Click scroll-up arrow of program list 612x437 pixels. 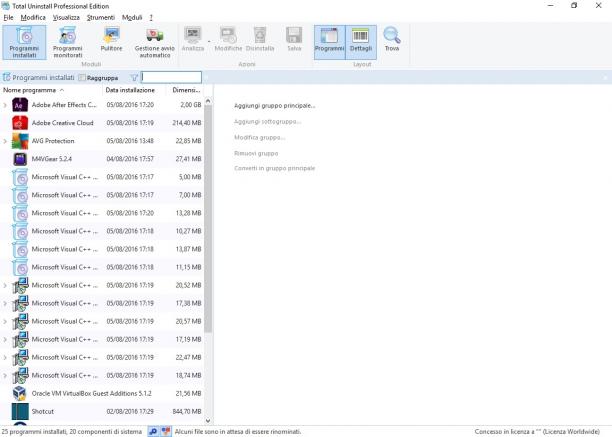point(208,101)
